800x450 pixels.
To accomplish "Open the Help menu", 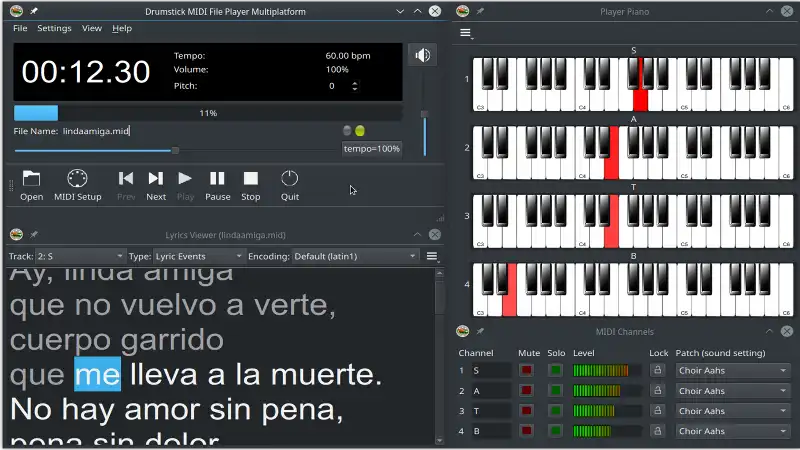I will point(122,28).
